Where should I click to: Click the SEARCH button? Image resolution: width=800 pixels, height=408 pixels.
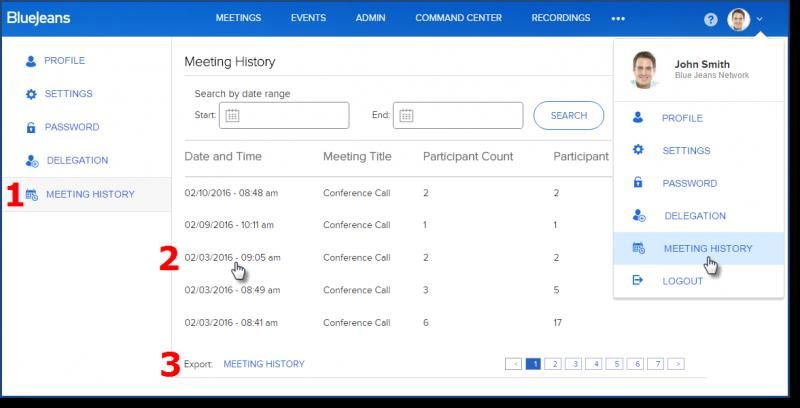click(569, 115)
